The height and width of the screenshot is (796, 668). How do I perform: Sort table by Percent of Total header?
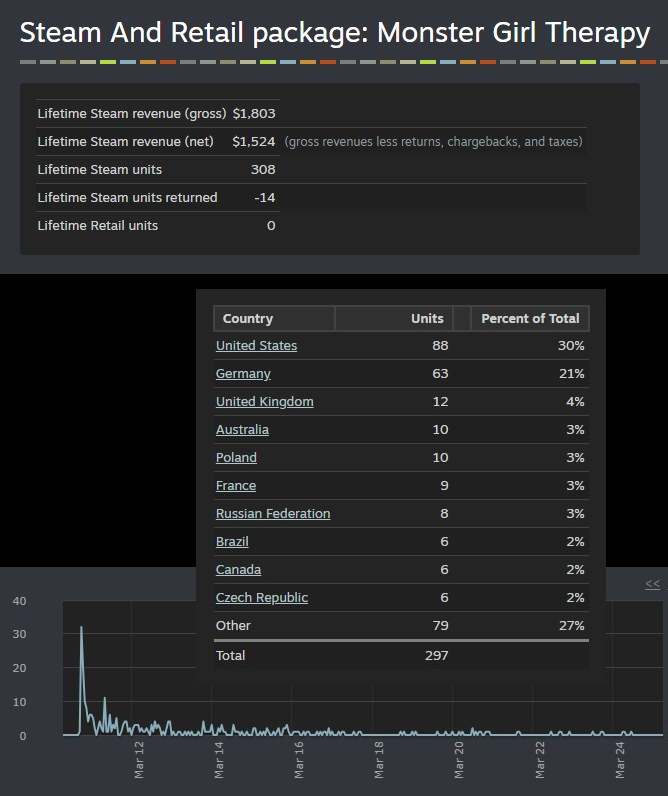coord(530,318)
